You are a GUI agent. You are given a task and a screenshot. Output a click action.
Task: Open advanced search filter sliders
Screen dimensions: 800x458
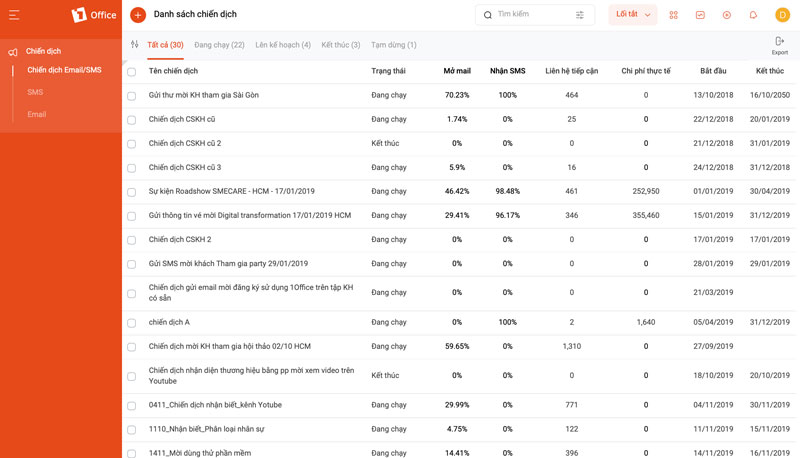580,15
